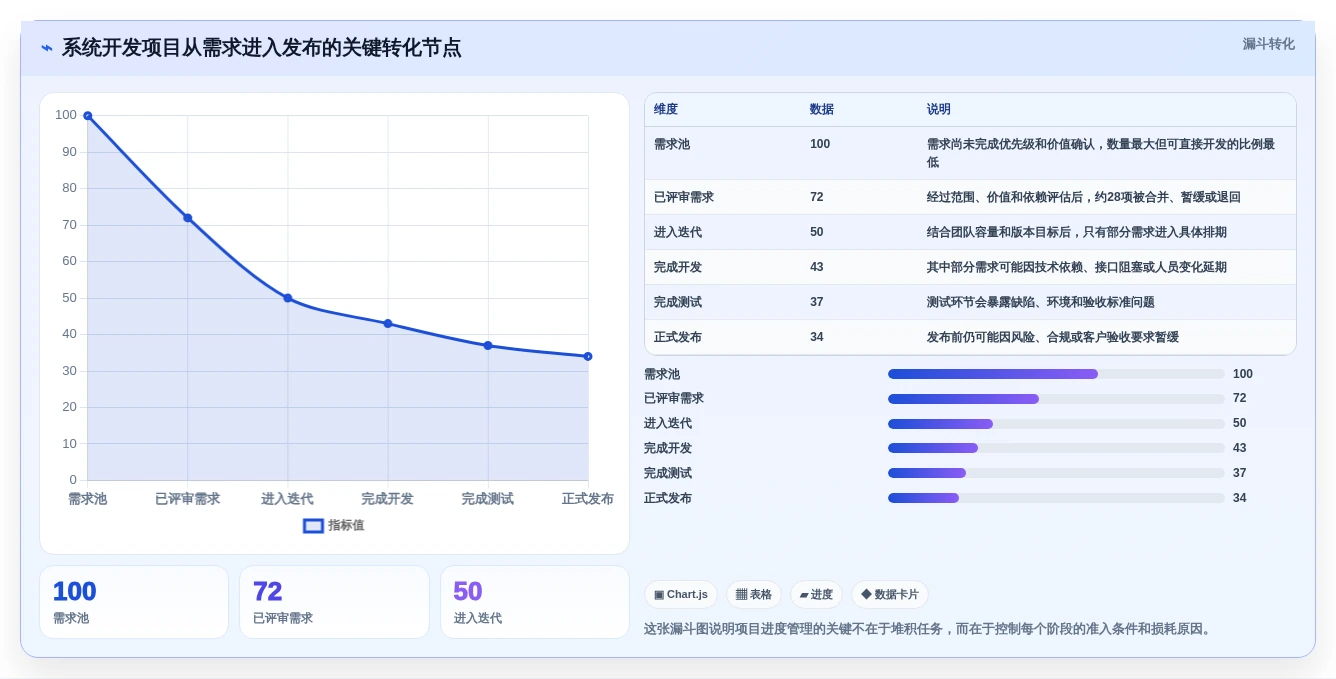1336x679 pixels.
Task: Click the lightning icon beside the title
Action: [x=47, y=48]
